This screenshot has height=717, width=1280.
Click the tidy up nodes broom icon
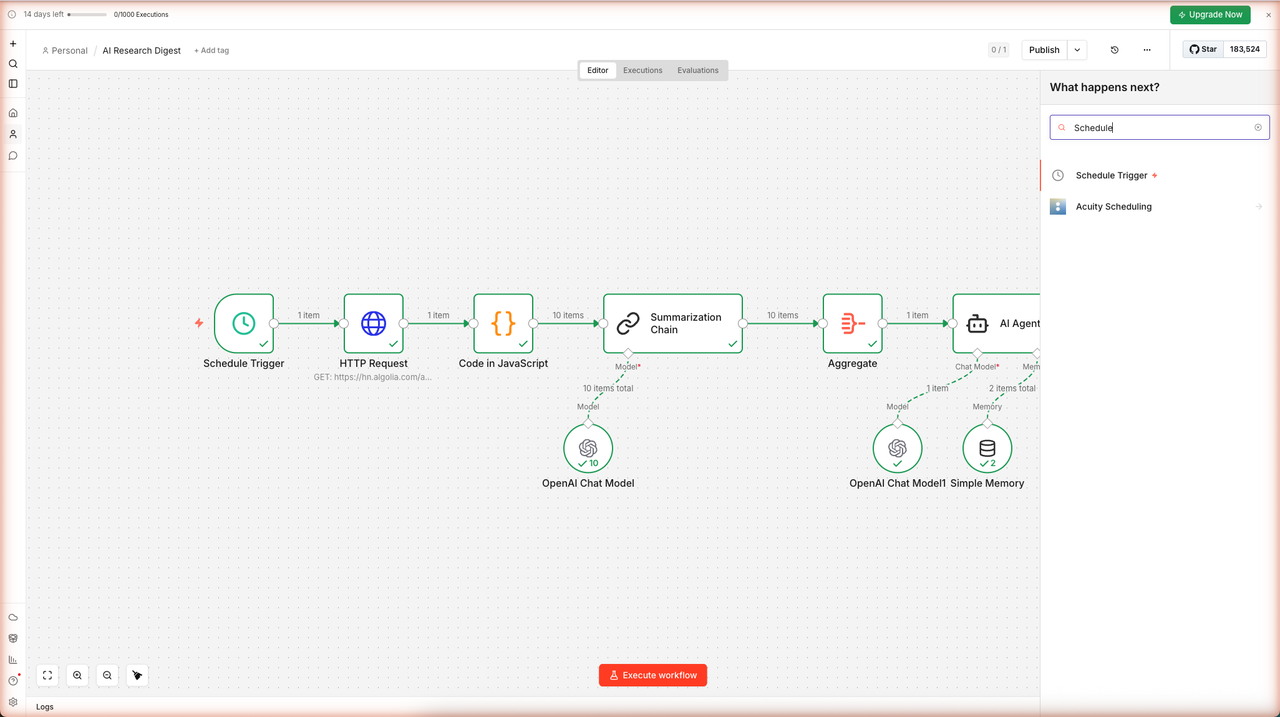(137, 675)
